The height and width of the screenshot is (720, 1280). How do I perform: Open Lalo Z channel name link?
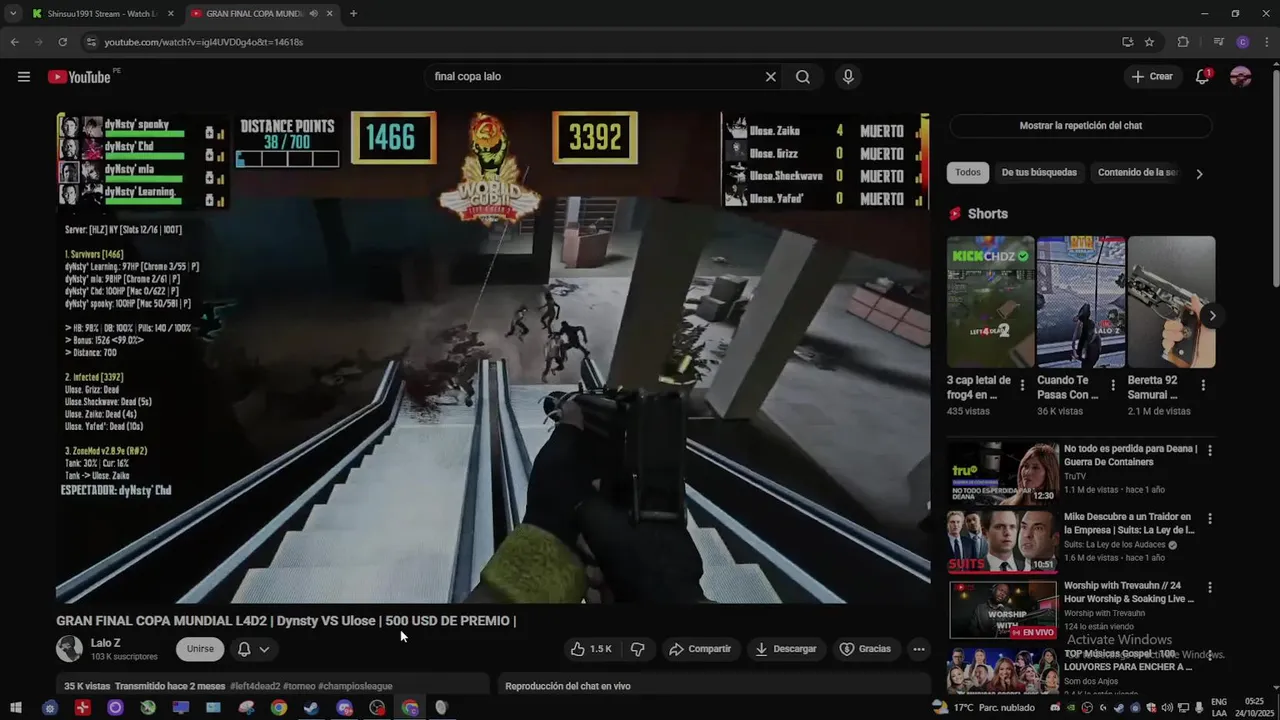(x=106, y=643)
